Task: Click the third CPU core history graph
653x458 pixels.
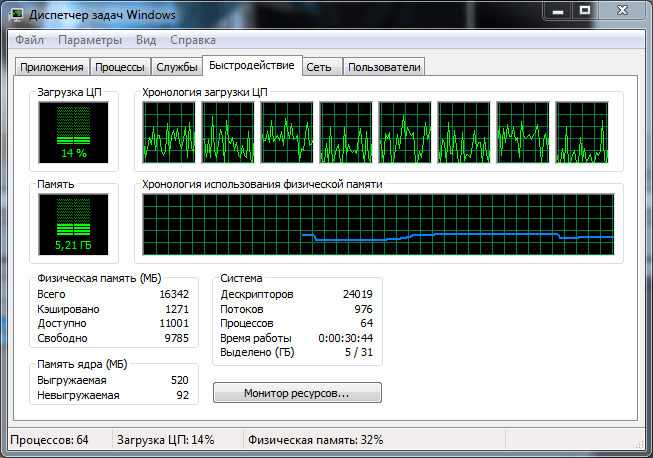Action: click(x=287, y=132)
